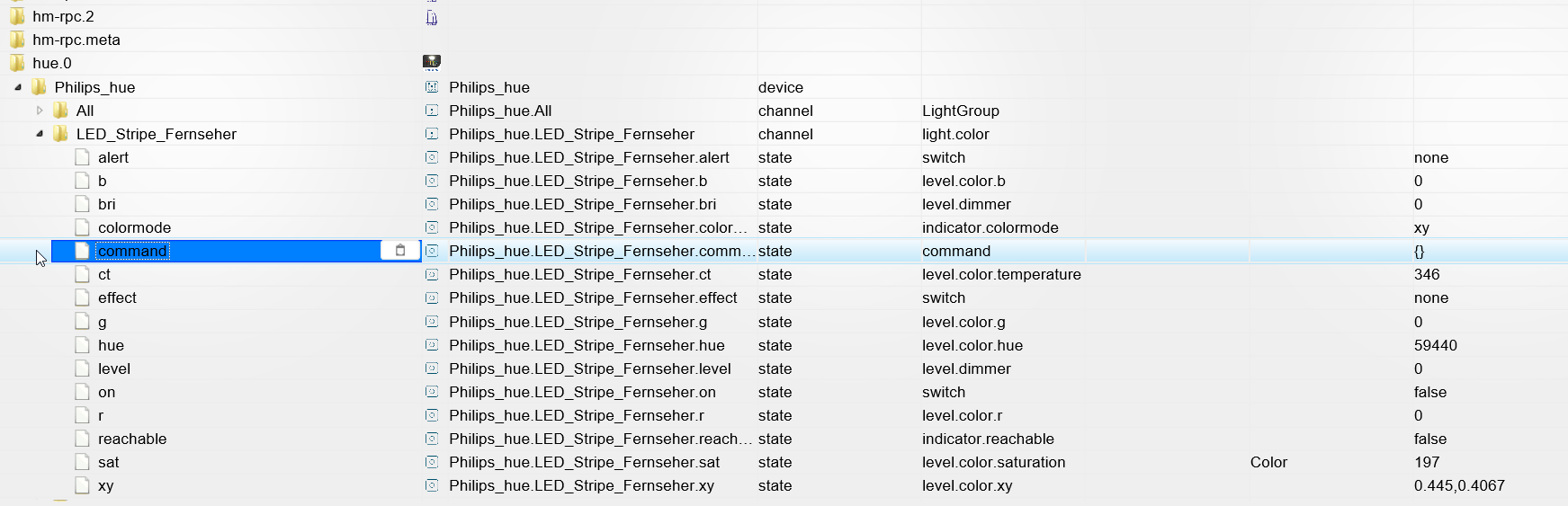The width and height of the screenshot is (1568, 506).
Task: Click the indicator.colormode role cell
Action: click(x=990, y=227)
